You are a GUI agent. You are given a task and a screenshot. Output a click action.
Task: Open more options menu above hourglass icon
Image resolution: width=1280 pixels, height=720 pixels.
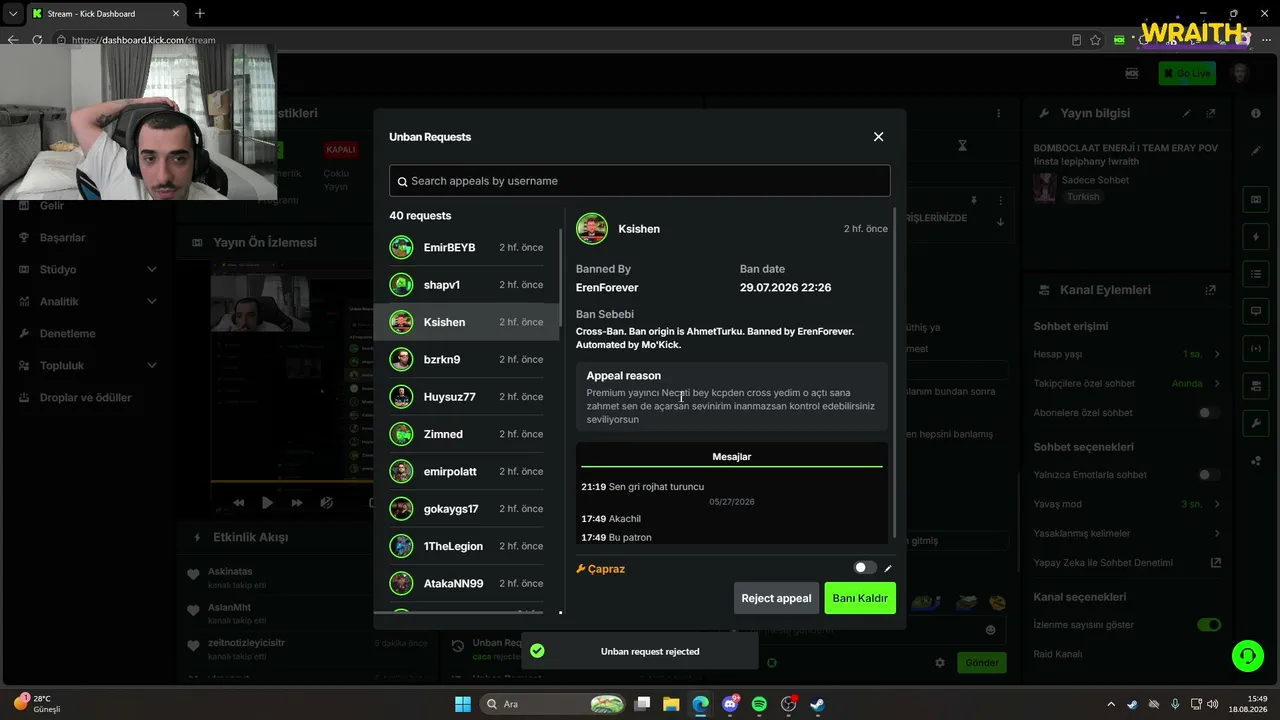(999, 114)
